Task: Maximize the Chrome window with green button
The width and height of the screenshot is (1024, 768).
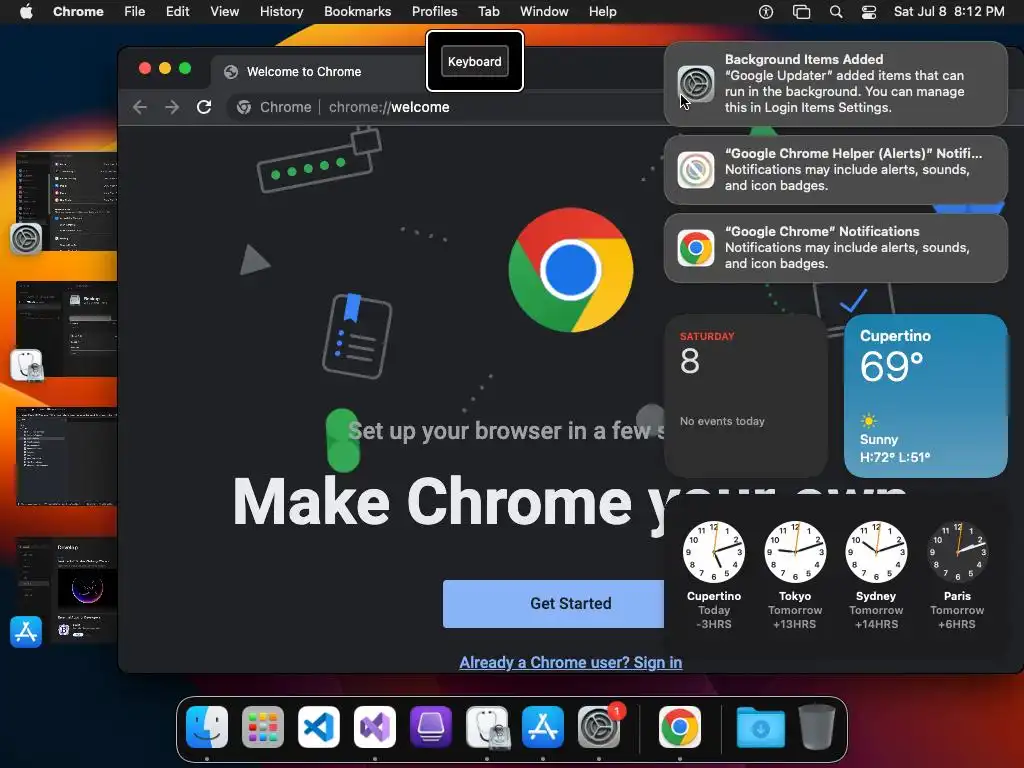Action: click(x=185, y=68)
